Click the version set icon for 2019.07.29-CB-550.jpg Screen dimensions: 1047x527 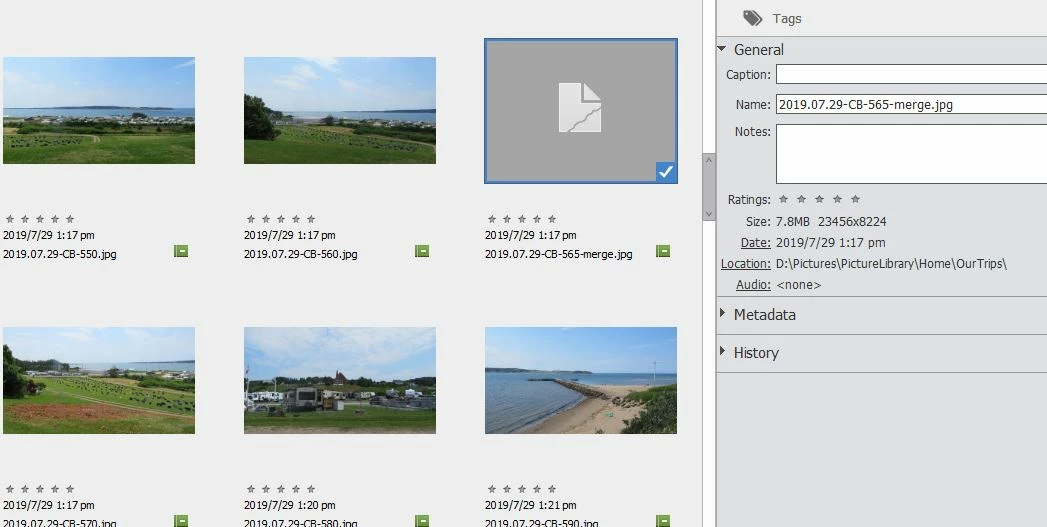point(181,251)
